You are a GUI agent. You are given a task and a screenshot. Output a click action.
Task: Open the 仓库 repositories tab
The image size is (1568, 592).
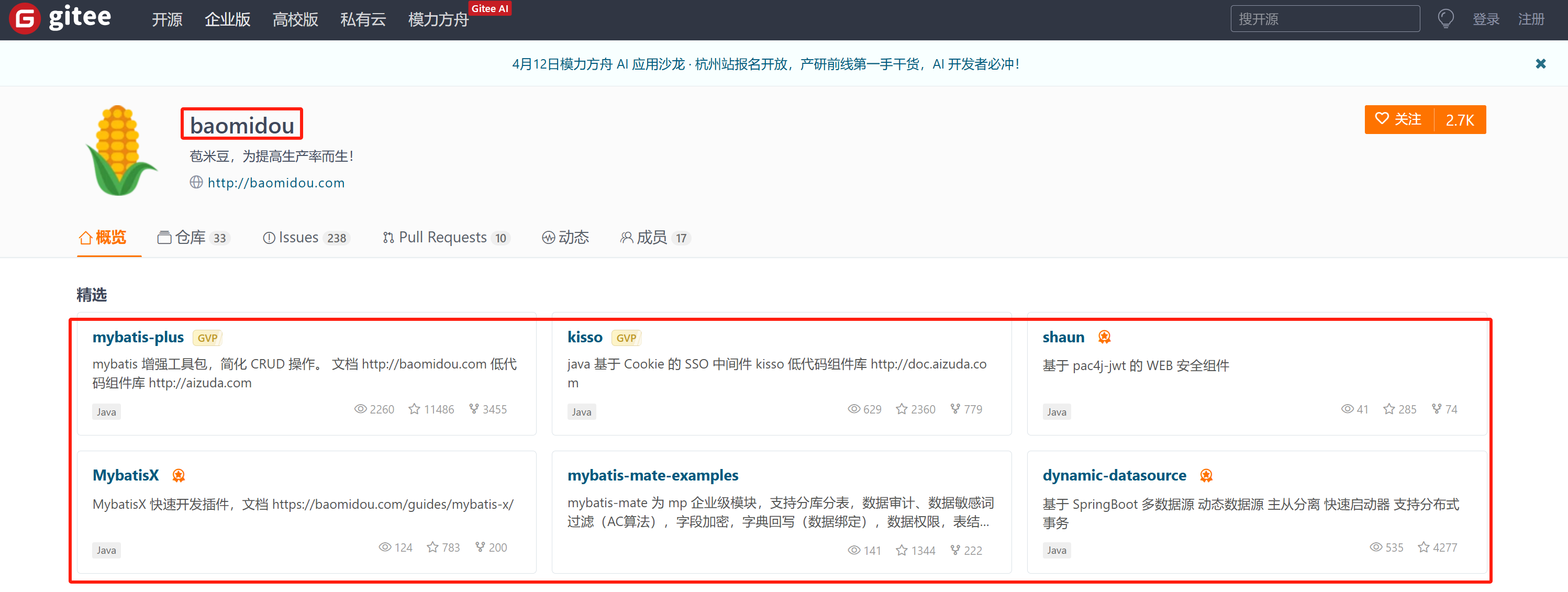point(191,237)
